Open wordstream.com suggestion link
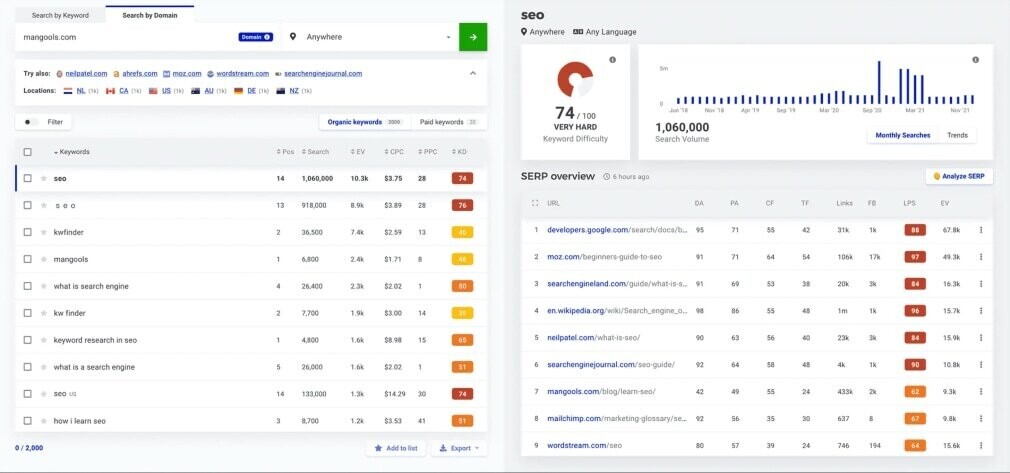This screenshot has width=1010, height=473. pos(243,73)
